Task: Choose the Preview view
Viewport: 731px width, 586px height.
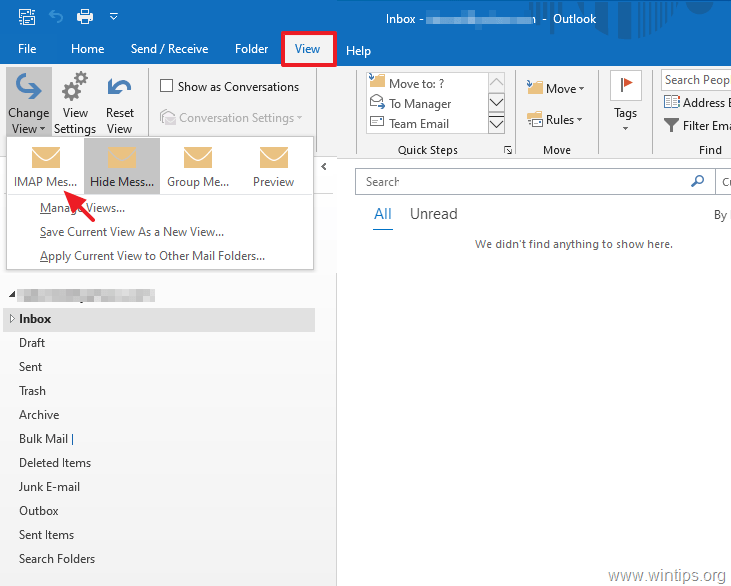Action: (273, 166)
